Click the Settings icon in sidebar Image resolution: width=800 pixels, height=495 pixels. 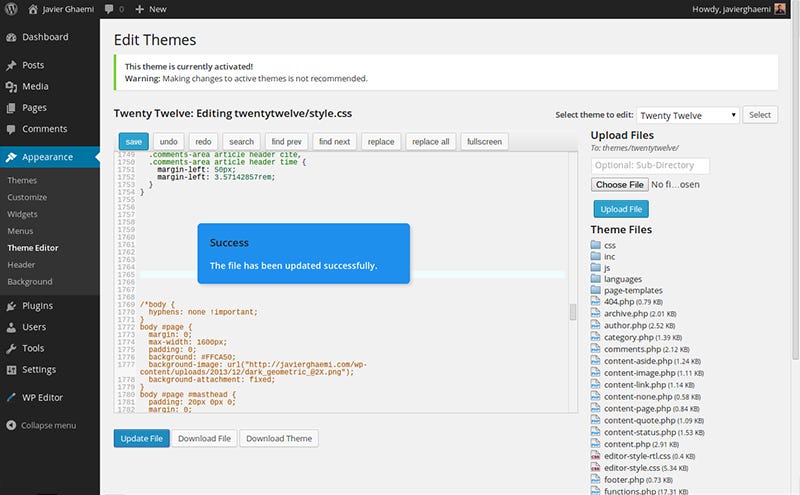[x=11, y=370]
